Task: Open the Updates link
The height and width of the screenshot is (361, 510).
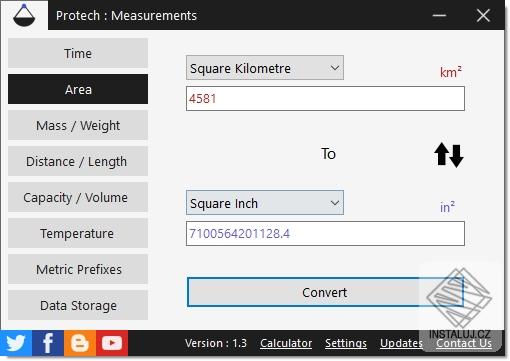Action: click(x=401, y=343)
